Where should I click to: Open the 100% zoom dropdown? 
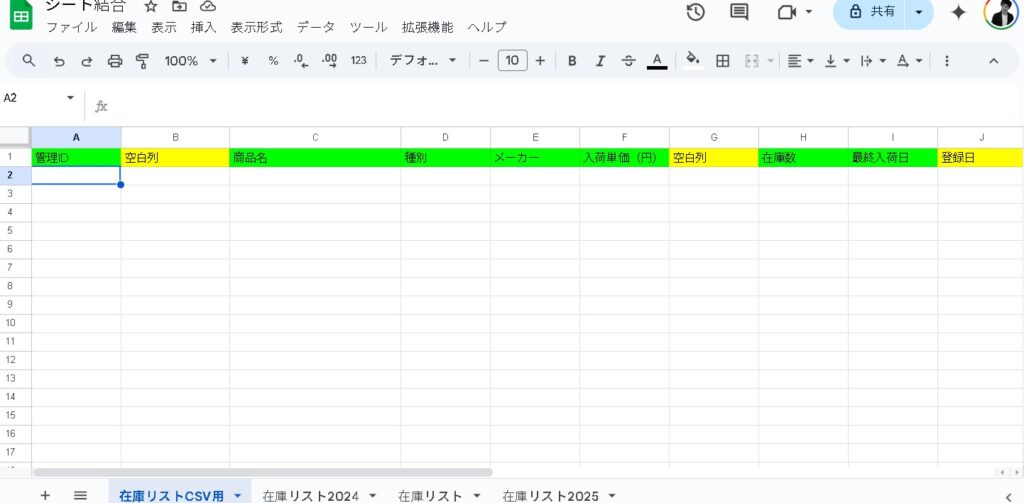pos(190,61)
